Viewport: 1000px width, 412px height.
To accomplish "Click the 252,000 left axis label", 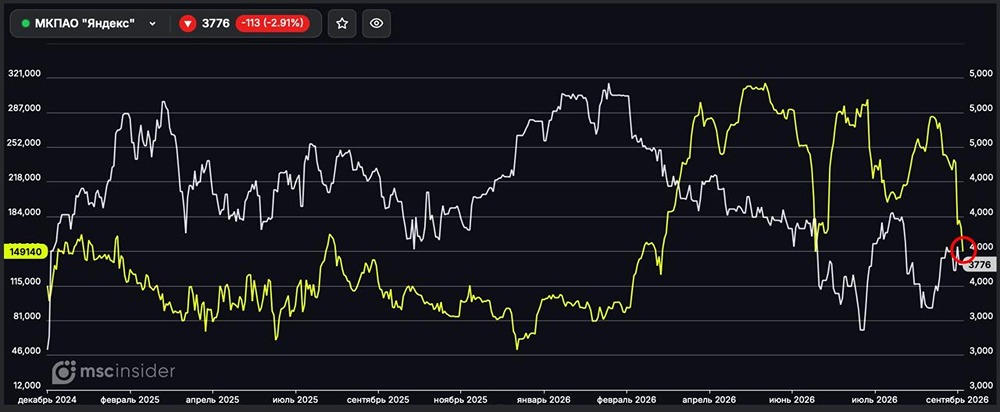I will click(x=25, y=143).
